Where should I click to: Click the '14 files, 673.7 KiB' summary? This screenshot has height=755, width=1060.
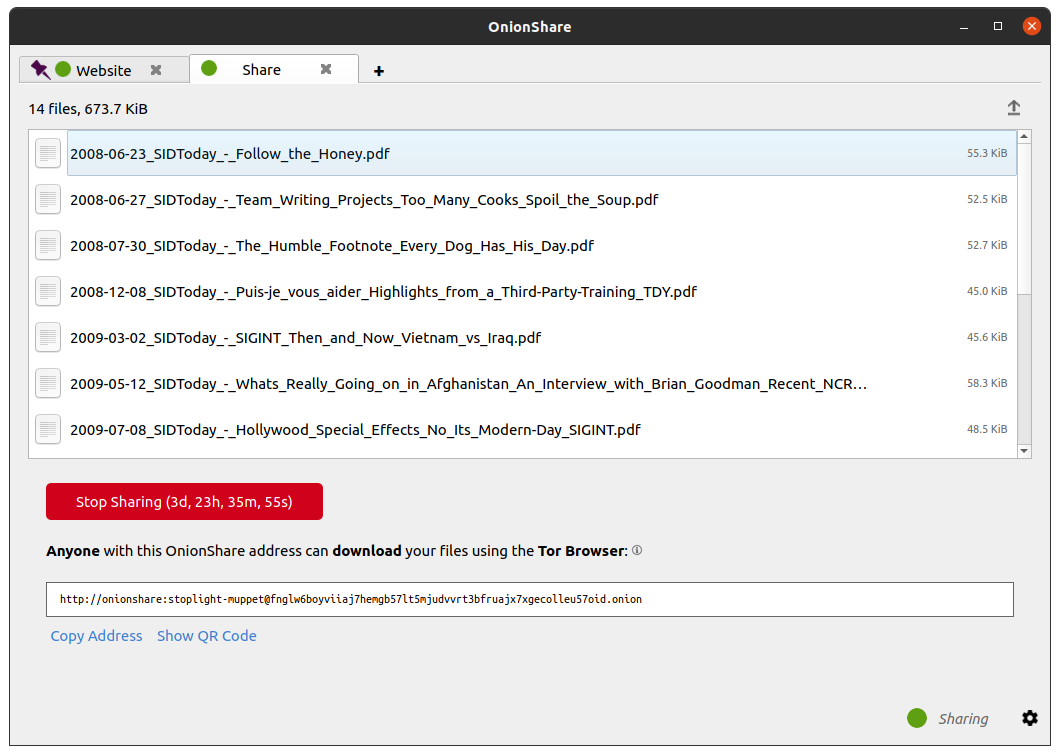point(88,109)
